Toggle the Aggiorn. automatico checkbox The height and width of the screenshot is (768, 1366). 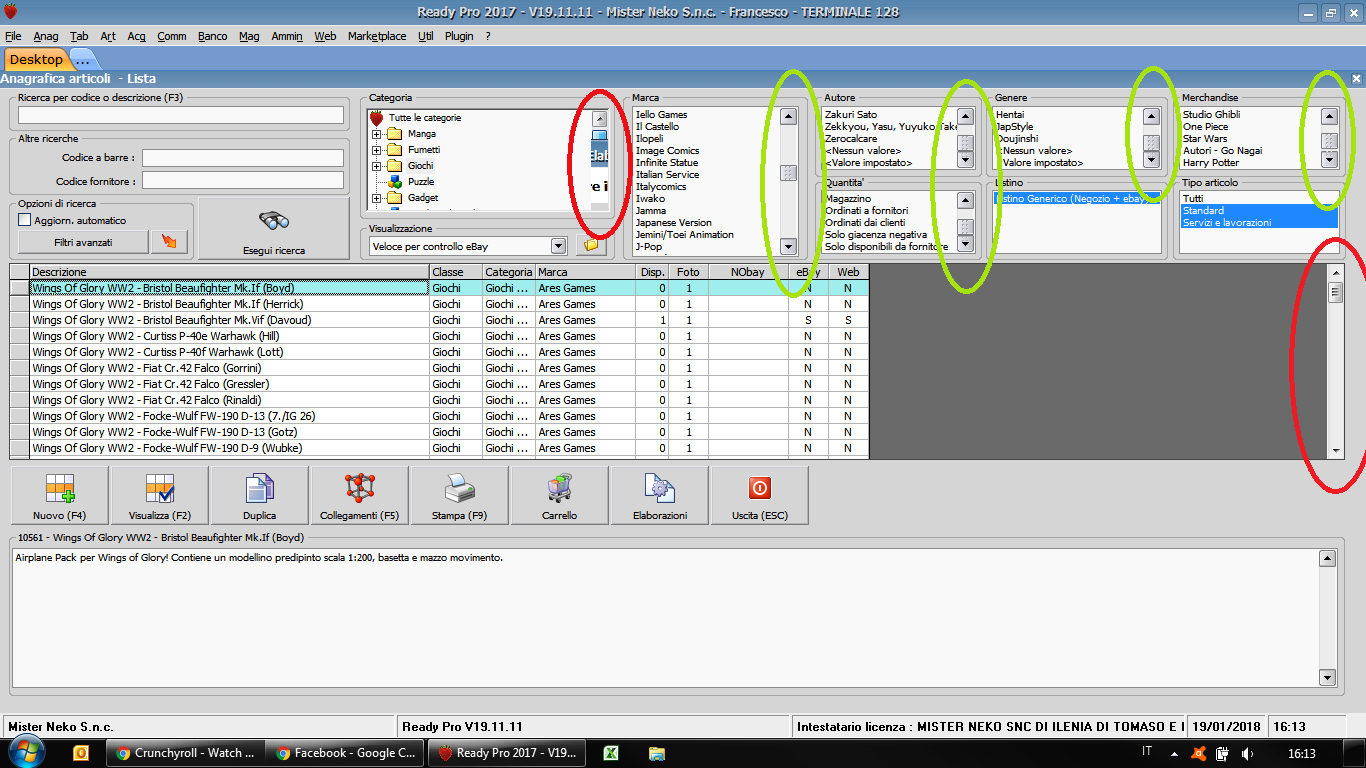pyautogui.click(x=25, y=220)
